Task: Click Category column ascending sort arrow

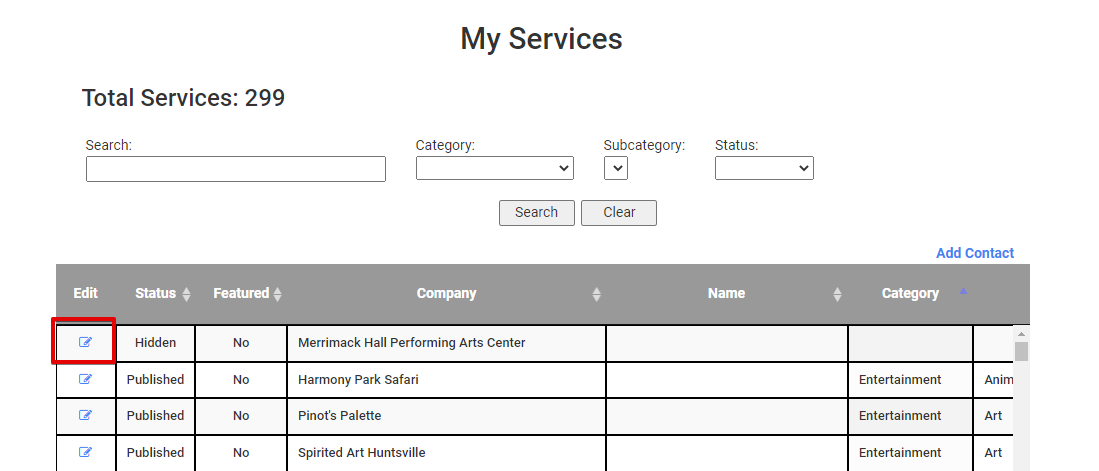Action: 963,291
